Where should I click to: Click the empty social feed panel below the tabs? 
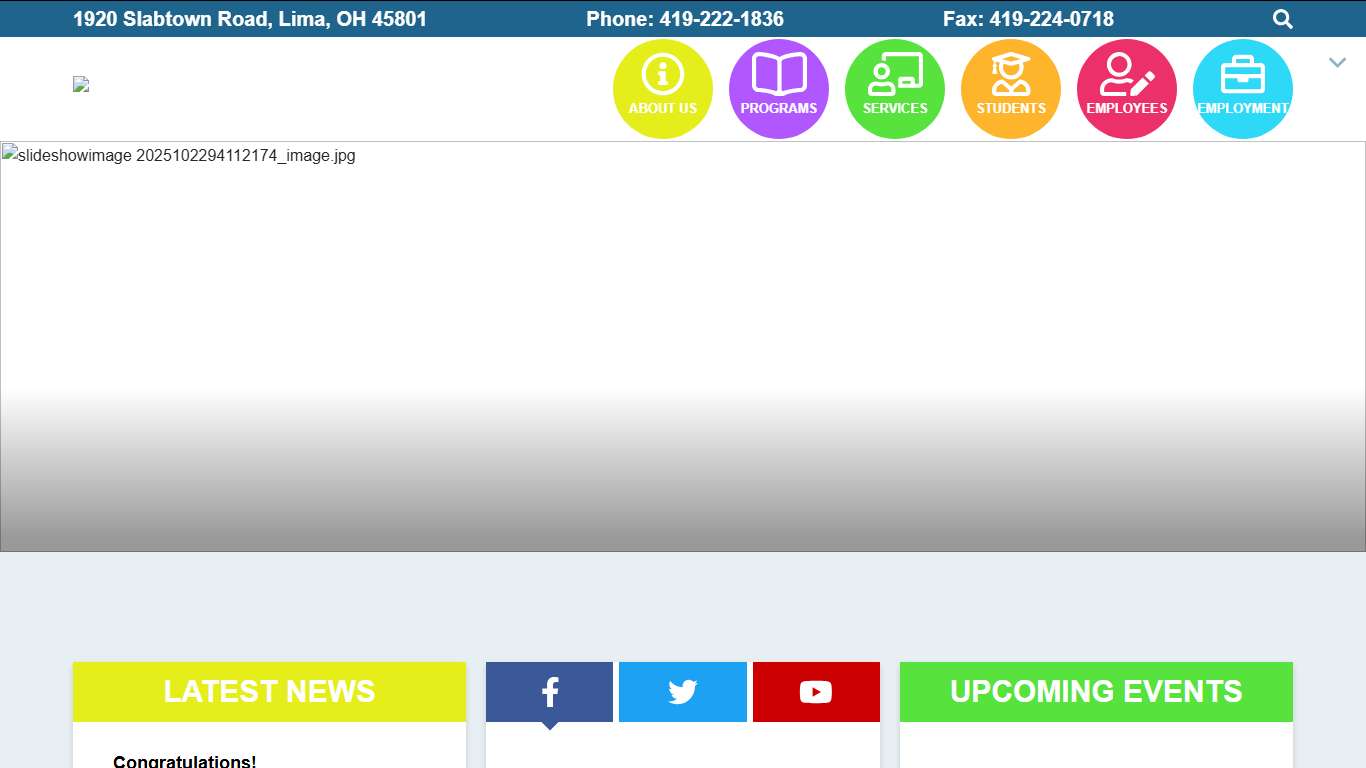[x=682, y=748]
